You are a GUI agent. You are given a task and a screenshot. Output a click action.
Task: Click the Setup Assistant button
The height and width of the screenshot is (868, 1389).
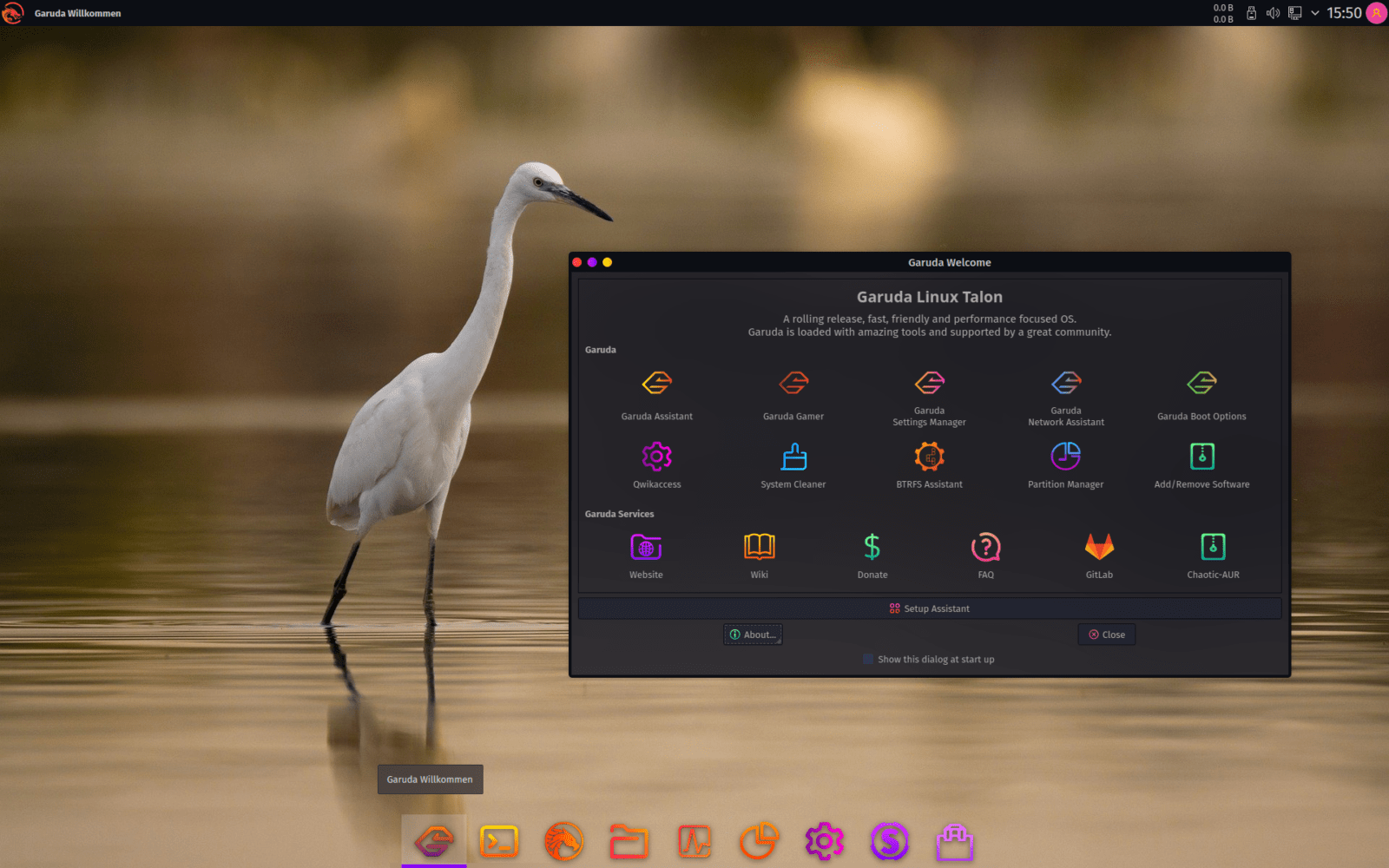click(930, 608)
